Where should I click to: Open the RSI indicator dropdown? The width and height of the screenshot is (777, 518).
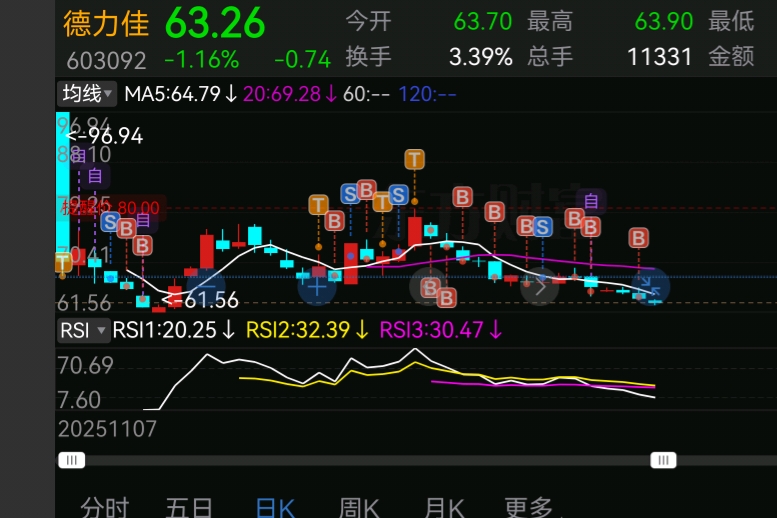(83, 330)
